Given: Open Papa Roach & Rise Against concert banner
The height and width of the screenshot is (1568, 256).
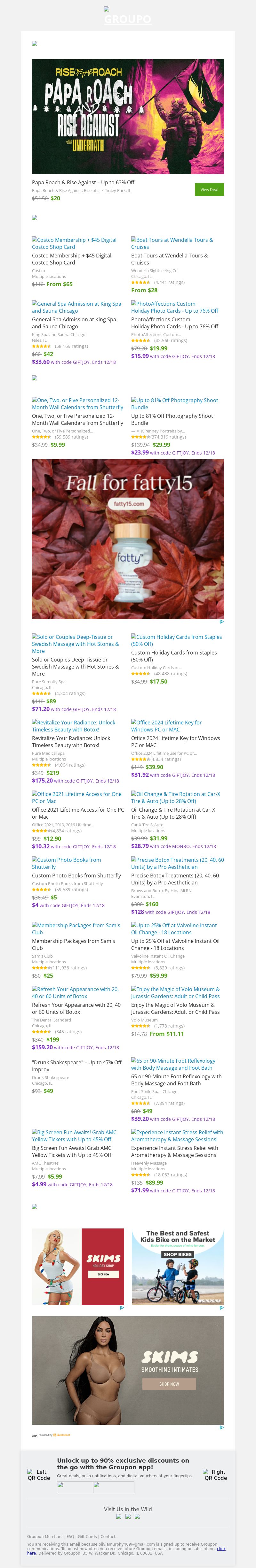Looking at the screenshot, I should pos(128,116).
